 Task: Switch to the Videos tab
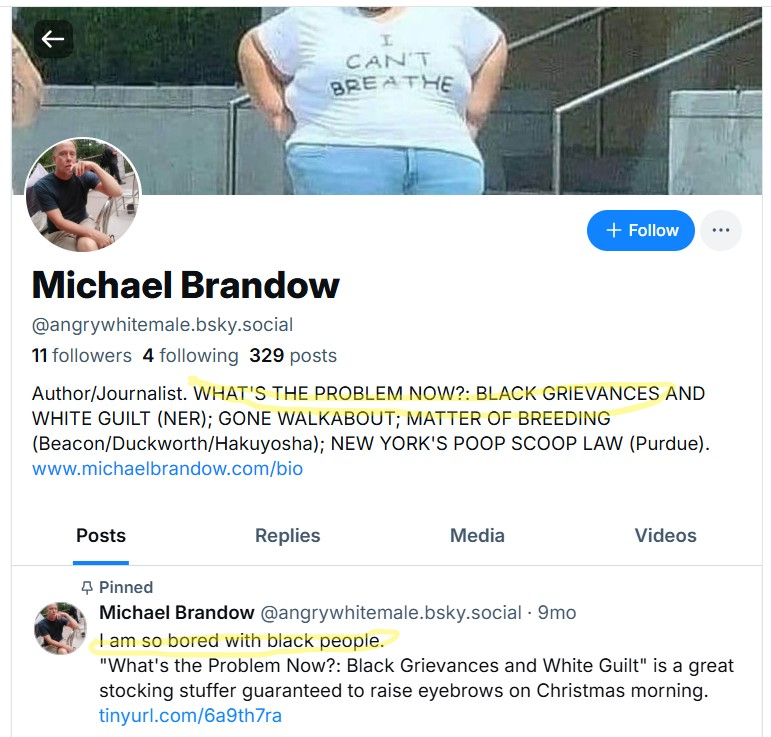pos(665,535)
